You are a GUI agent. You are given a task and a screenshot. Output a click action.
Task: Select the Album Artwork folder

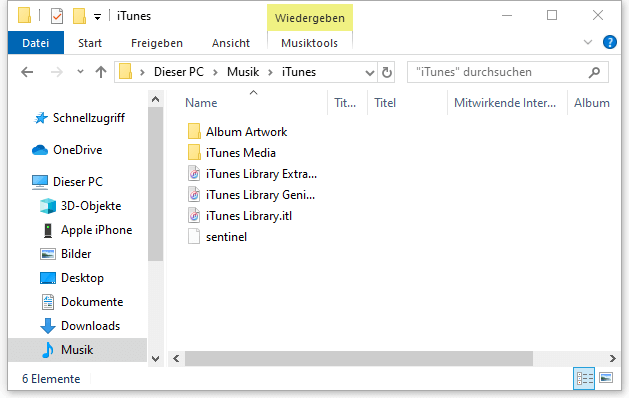246,132
